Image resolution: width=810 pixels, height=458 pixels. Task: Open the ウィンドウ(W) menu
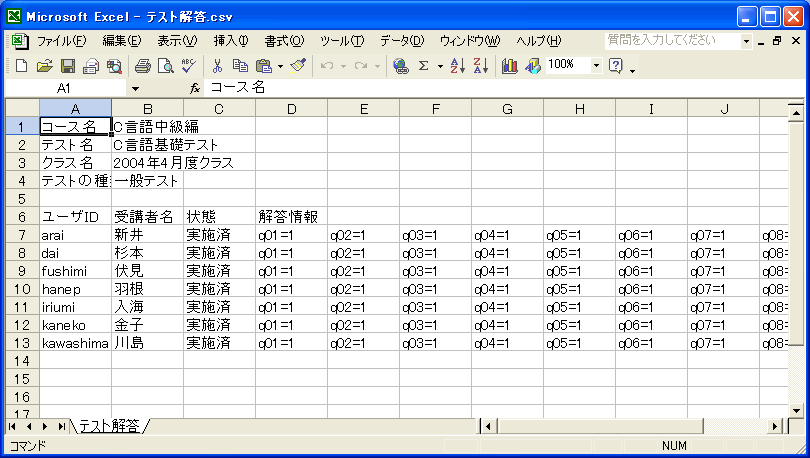tap(470, 41)
